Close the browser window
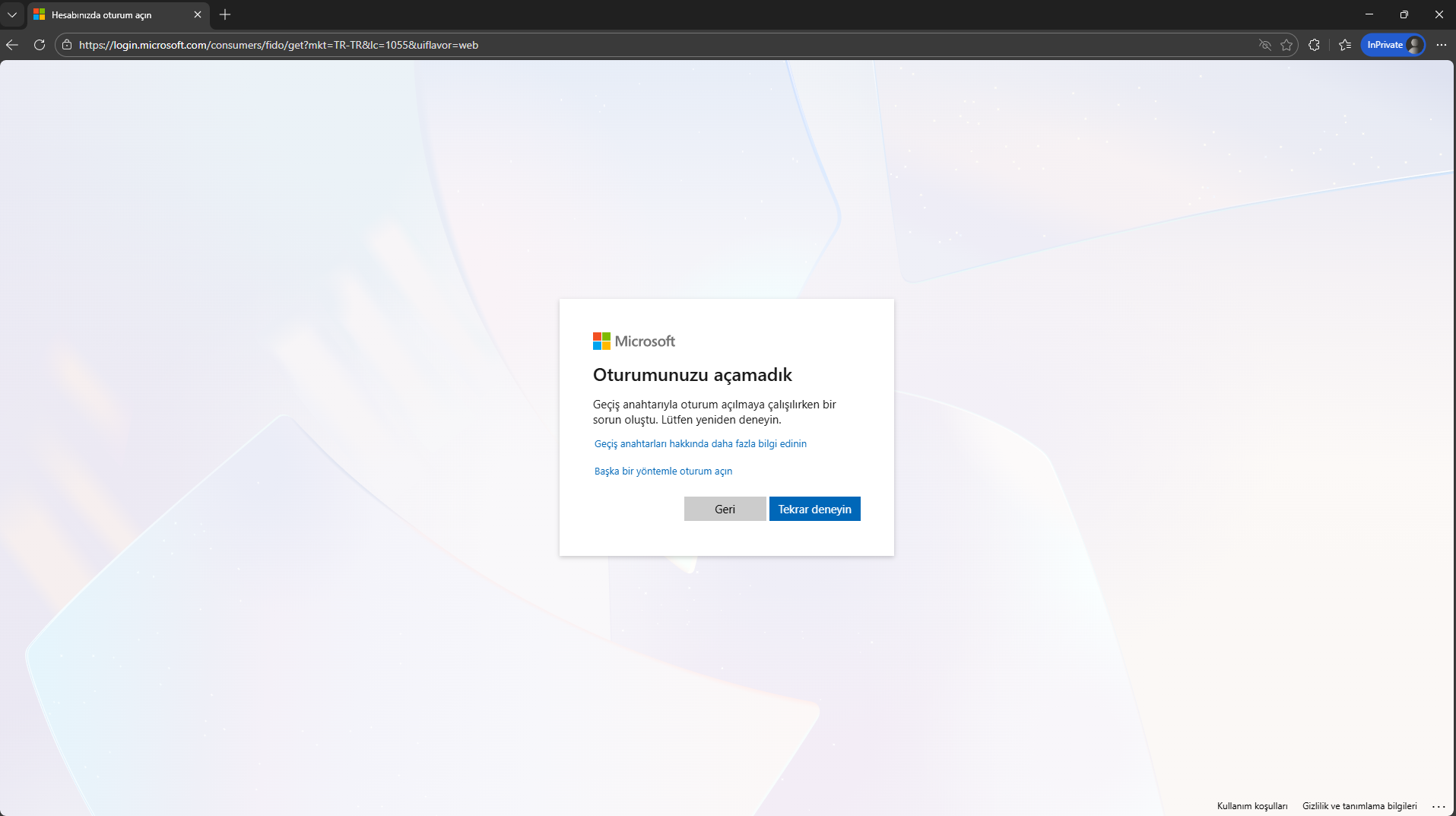Viewport: 1456px width, 816px height. [x=1439, y=14]
